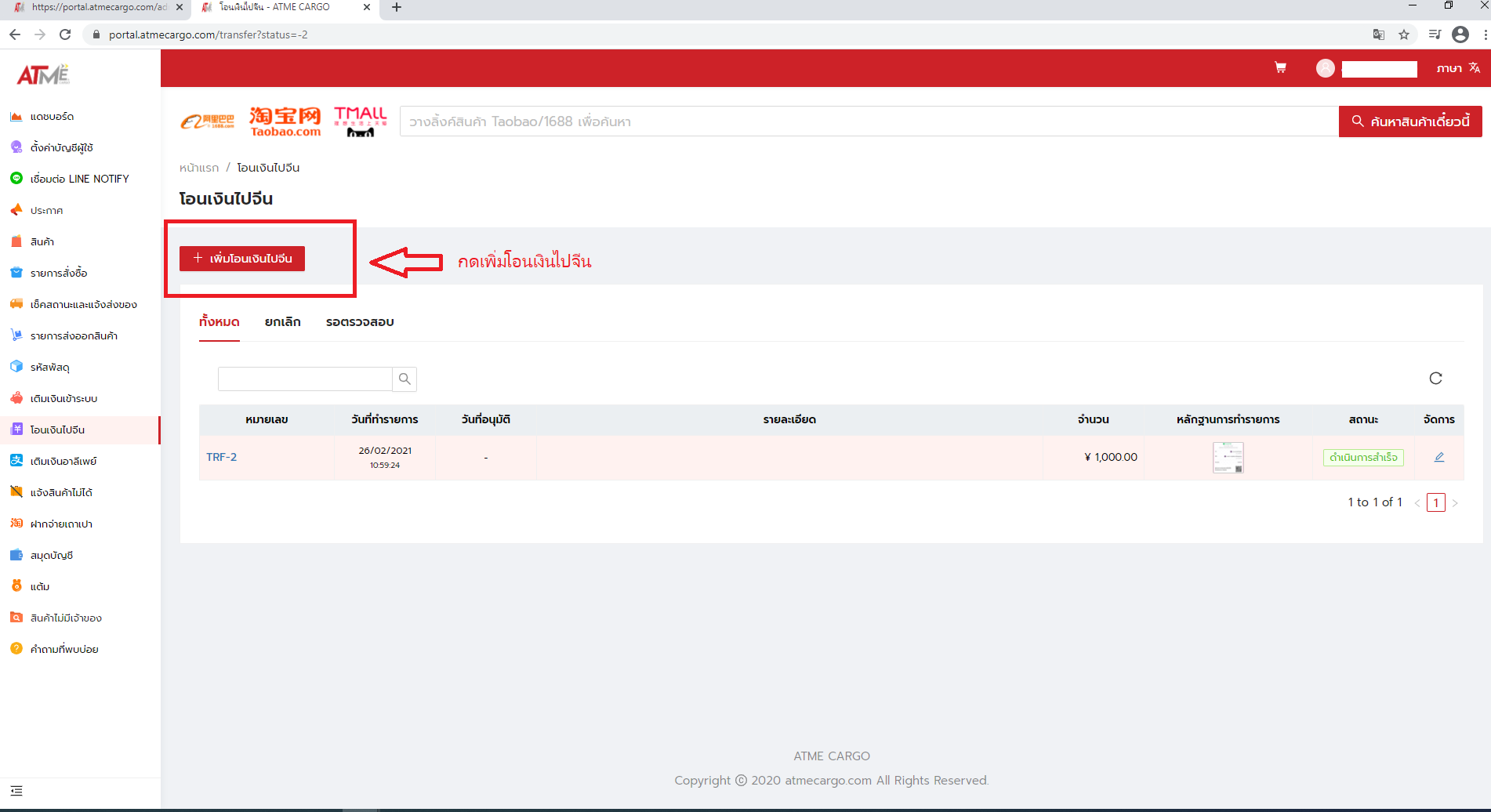Open the language switcher ภาษา
The width and height of the screenshot is (1491, 812).
point(1457,68)
